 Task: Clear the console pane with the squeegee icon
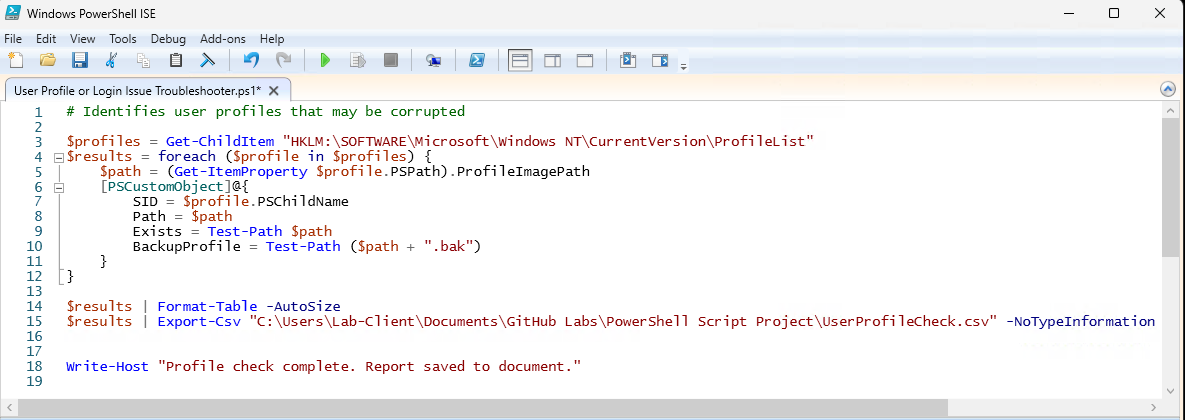(x=208, y=60)
